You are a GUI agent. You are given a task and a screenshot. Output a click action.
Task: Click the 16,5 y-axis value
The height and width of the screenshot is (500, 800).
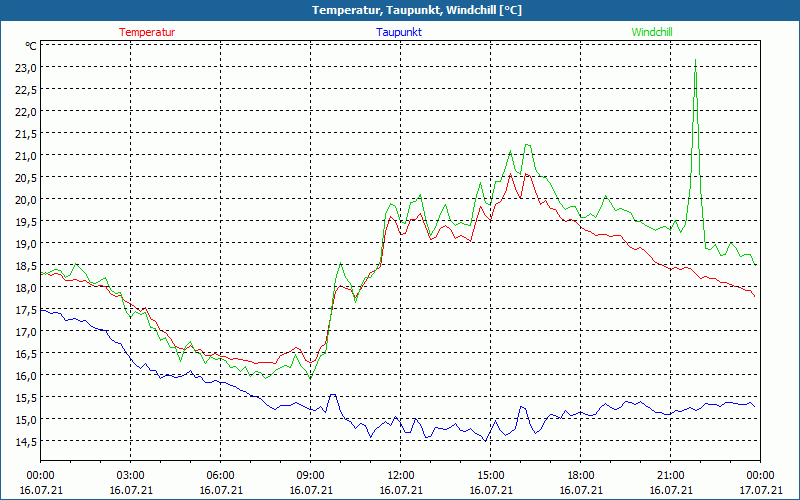[26, 353]
